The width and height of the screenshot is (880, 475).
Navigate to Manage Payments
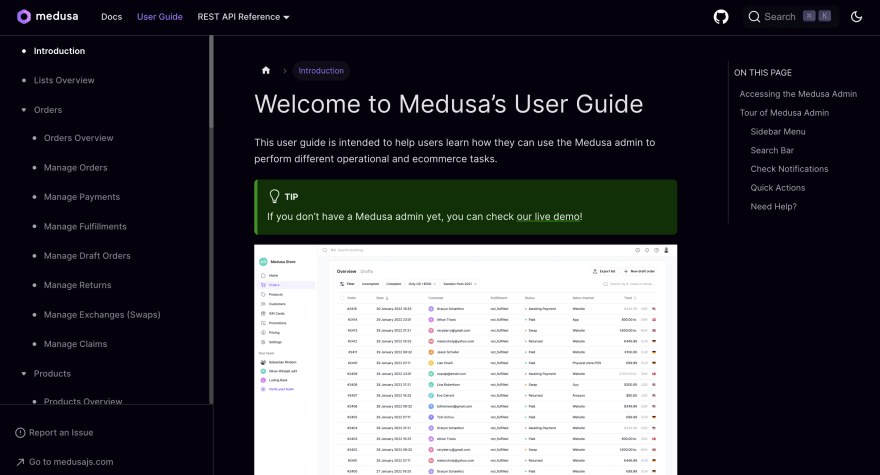82,197
